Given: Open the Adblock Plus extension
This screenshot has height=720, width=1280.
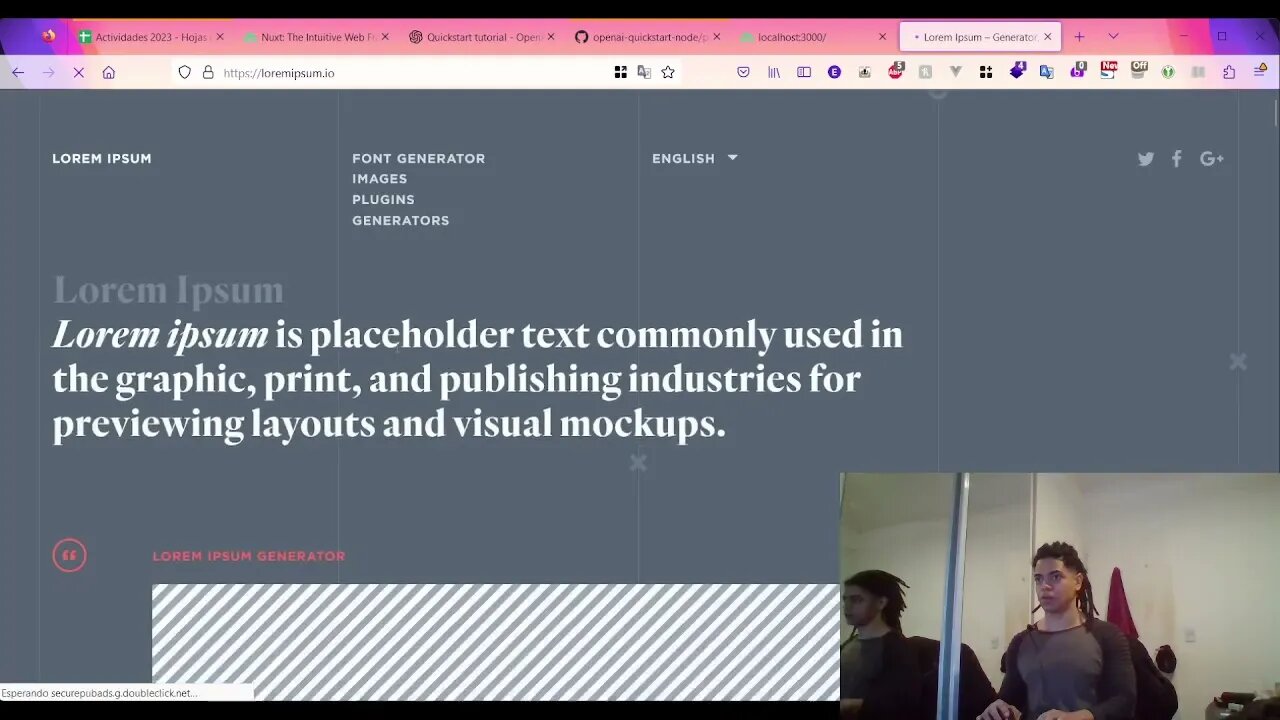Looking at the screenshot, I should coord(896,71).
